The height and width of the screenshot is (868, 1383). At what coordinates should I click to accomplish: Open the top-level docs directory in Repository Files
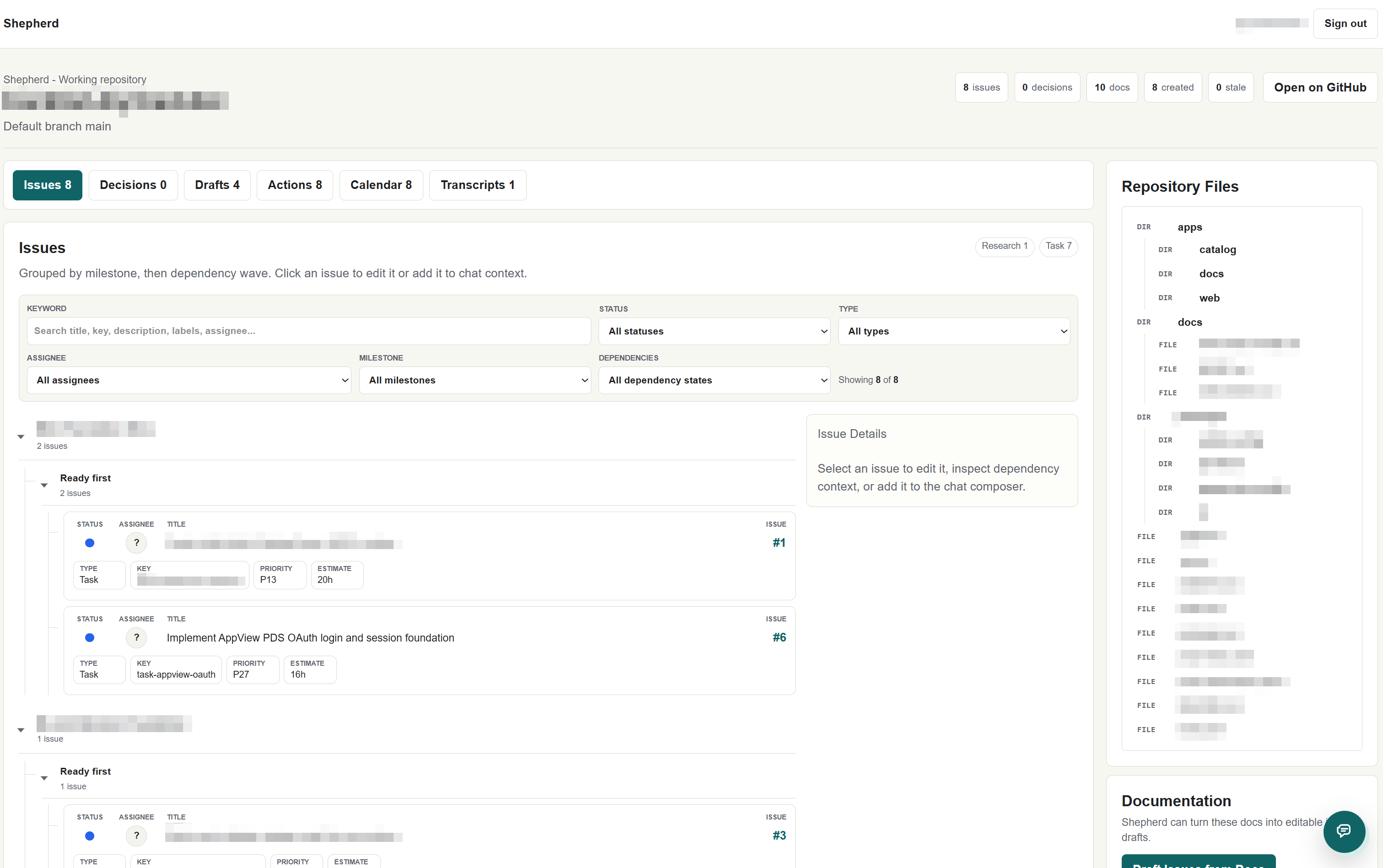1189,322
